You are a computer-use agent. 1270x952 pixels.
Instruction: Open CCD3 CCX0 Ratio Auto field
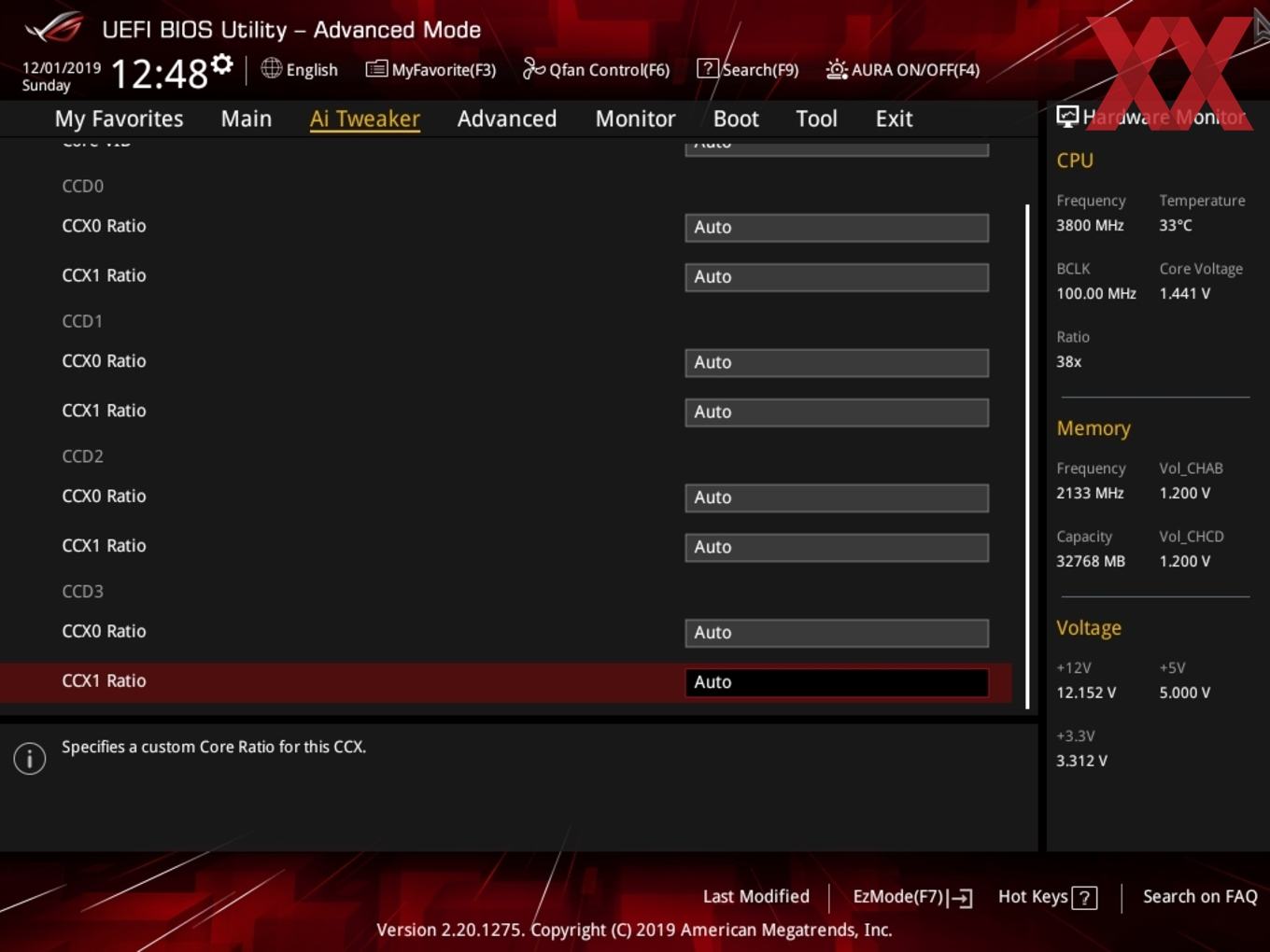pos(837,633)
